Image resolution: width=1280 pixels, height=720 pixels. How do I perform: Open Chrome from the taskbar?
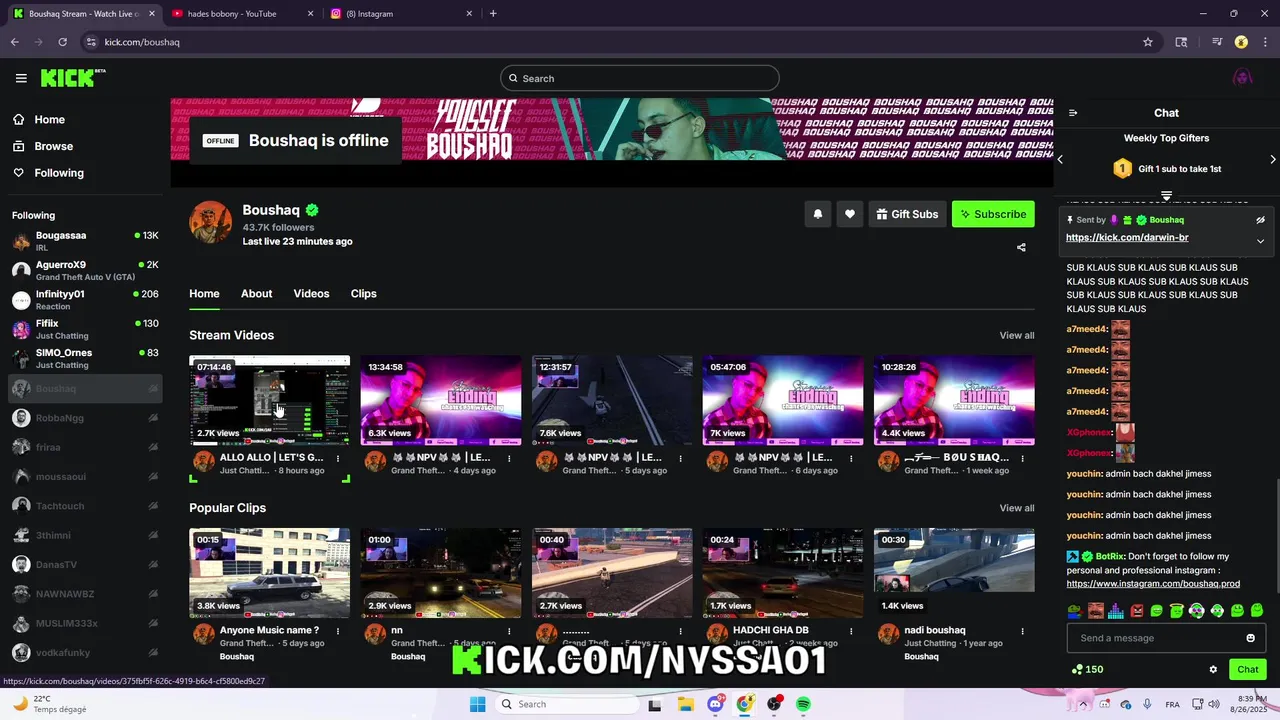click(x=744, y=704)
